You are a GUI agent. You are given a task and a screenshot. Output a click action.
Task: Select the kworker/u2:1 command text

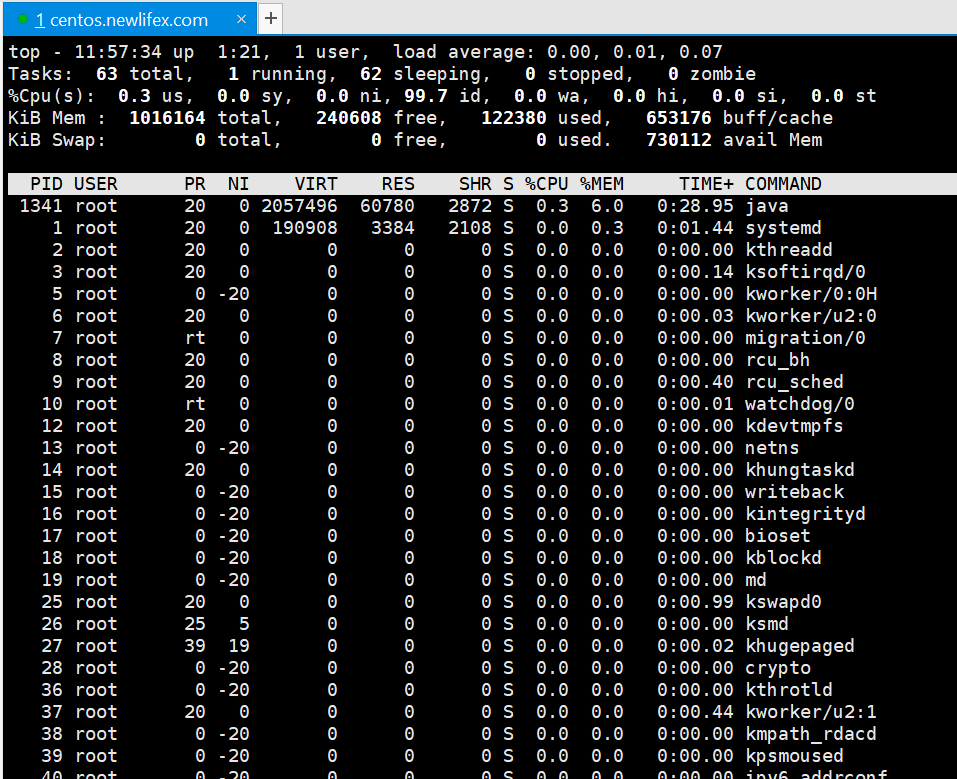[x=811, y=711]
